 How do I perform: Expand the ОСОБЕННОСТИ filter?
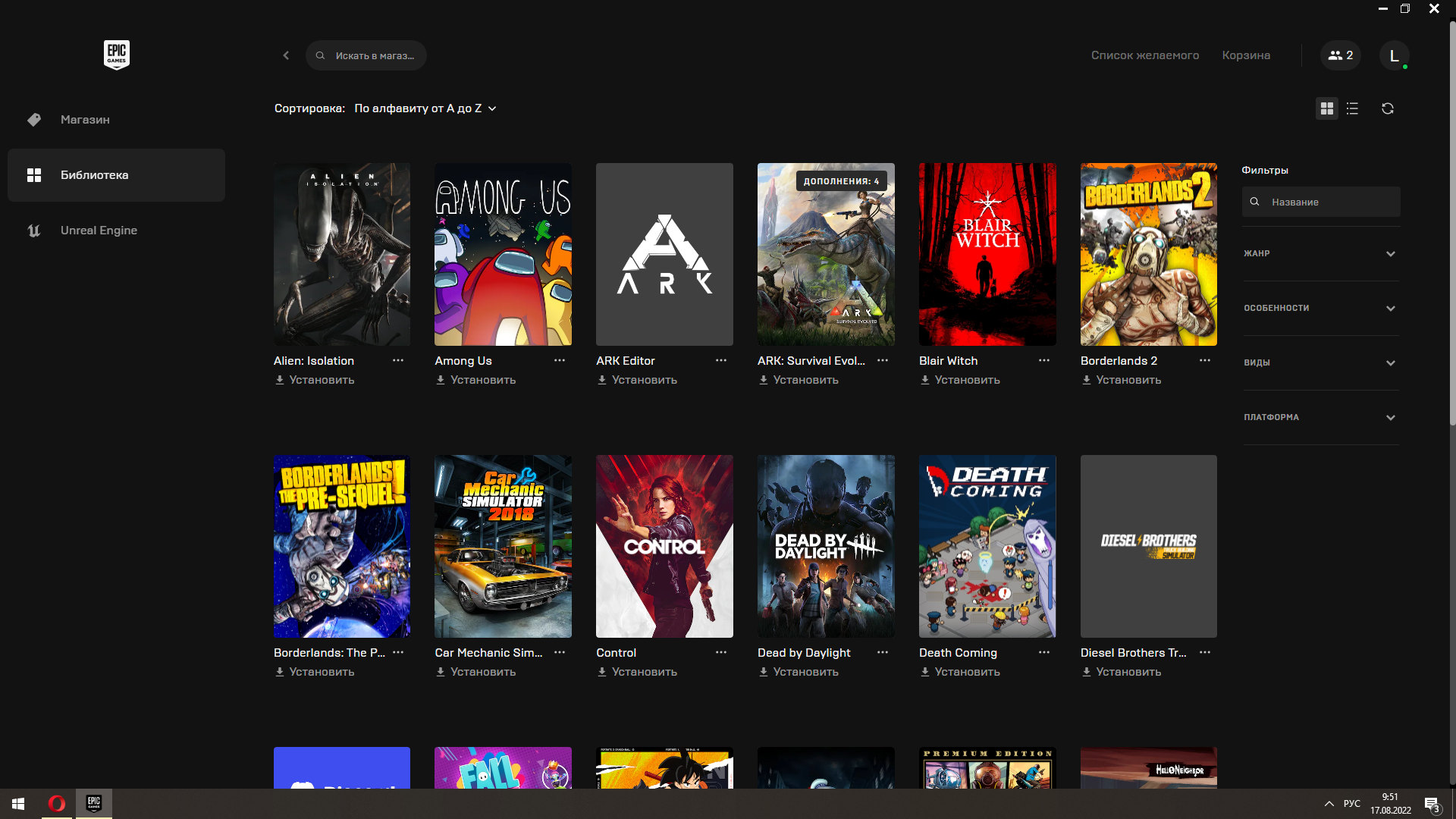[x=1320, y=308]
